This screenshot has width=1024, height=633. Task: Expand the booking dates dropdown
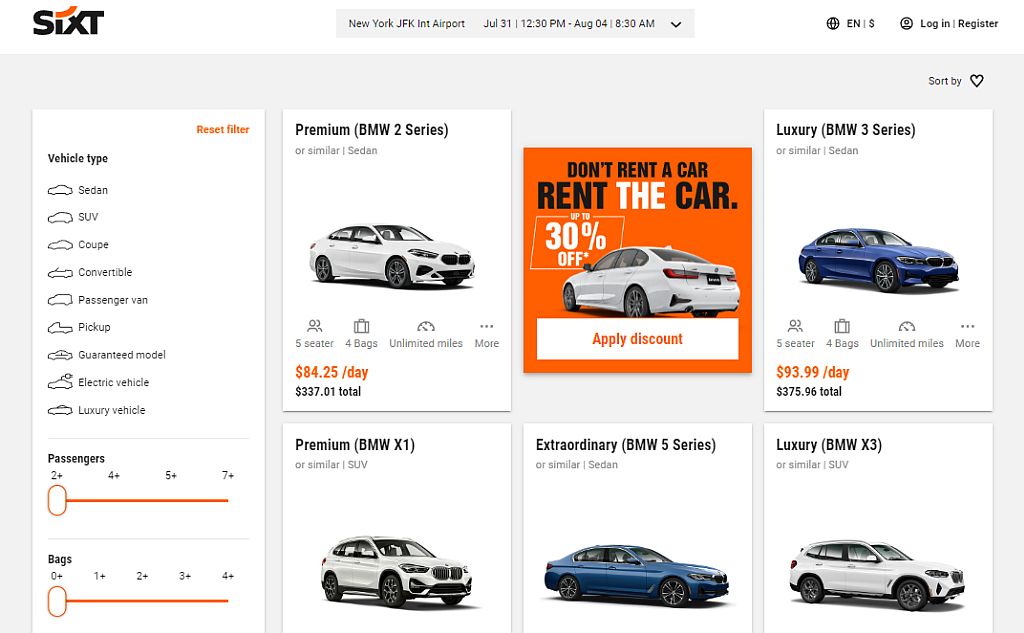(x=675, y=23)
